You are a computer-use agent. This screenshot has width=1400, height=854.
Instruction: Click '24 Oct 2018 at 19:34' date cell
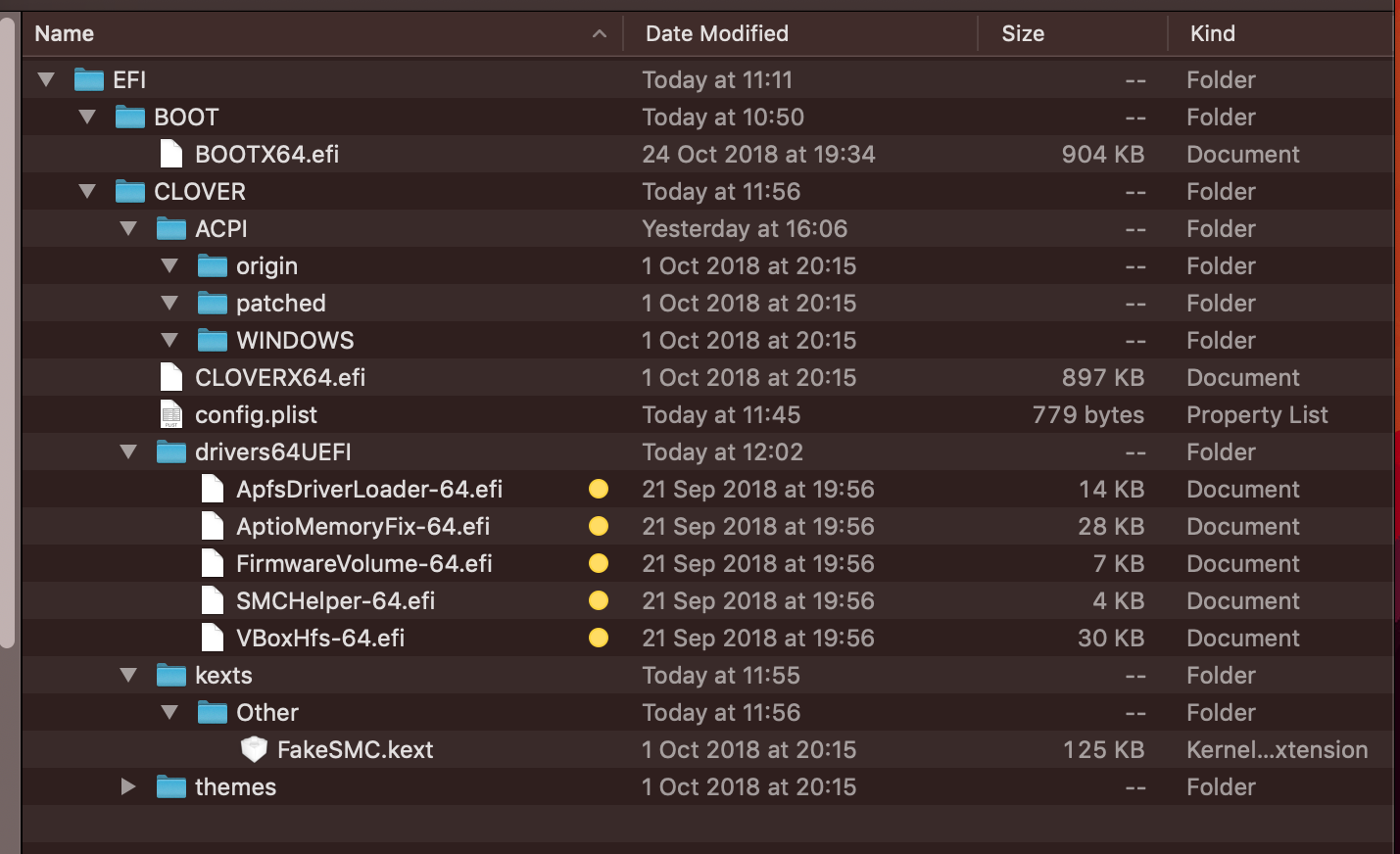click(x=758, y=154)
